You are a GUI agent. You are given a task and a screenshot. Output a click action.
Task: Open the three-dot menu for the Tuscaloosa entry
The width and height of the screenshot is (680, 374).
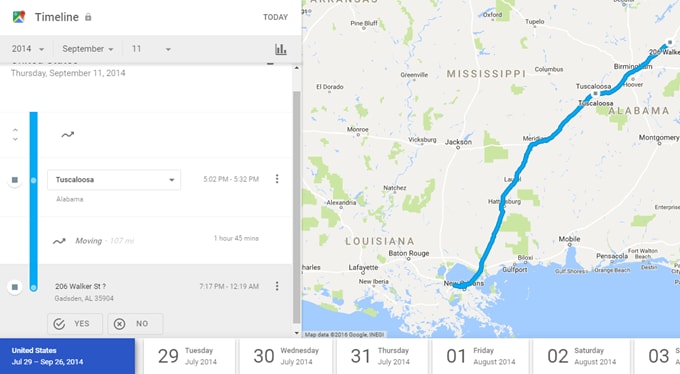(277, 179)
